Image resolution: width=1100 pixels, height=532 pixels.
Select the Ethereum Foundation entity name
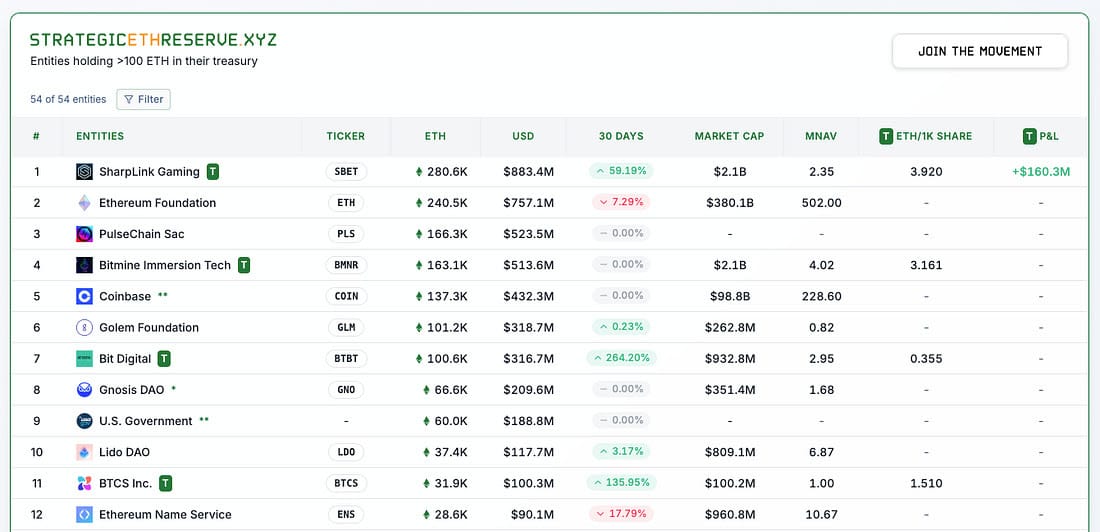click(x=157, y=203)
